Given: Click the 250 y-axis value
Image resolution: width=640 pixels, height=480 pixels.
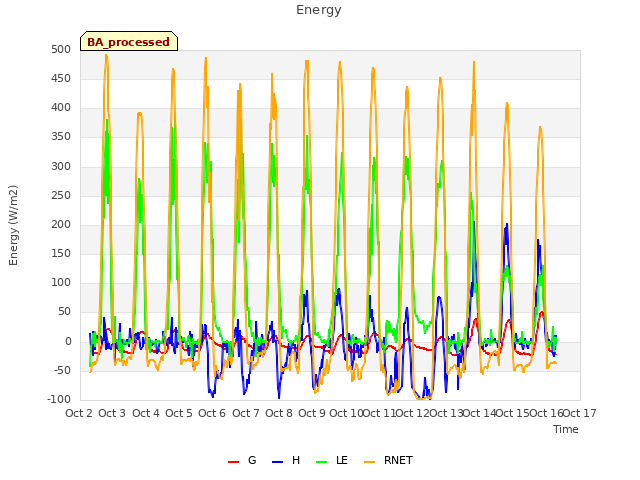Looking at the screenshot, I should [x=61, y=195].
